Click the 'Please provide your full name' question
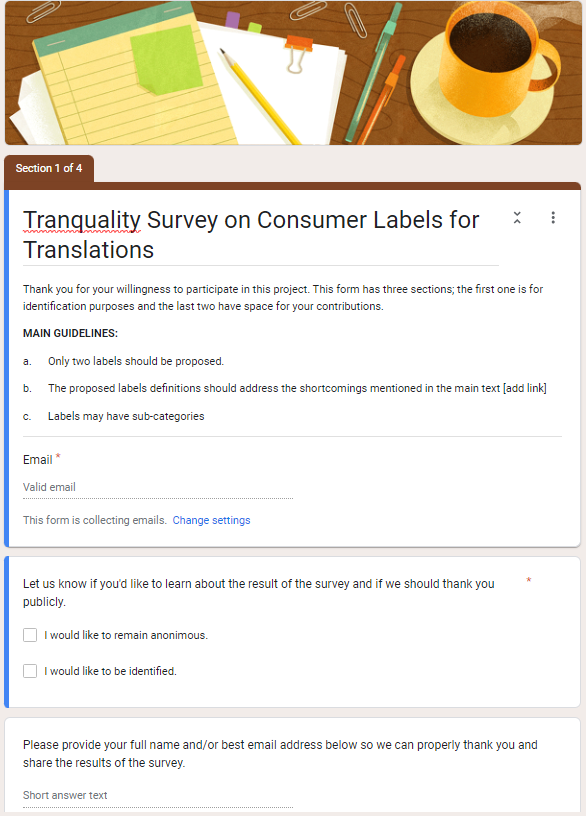 (x=280, y=754)
